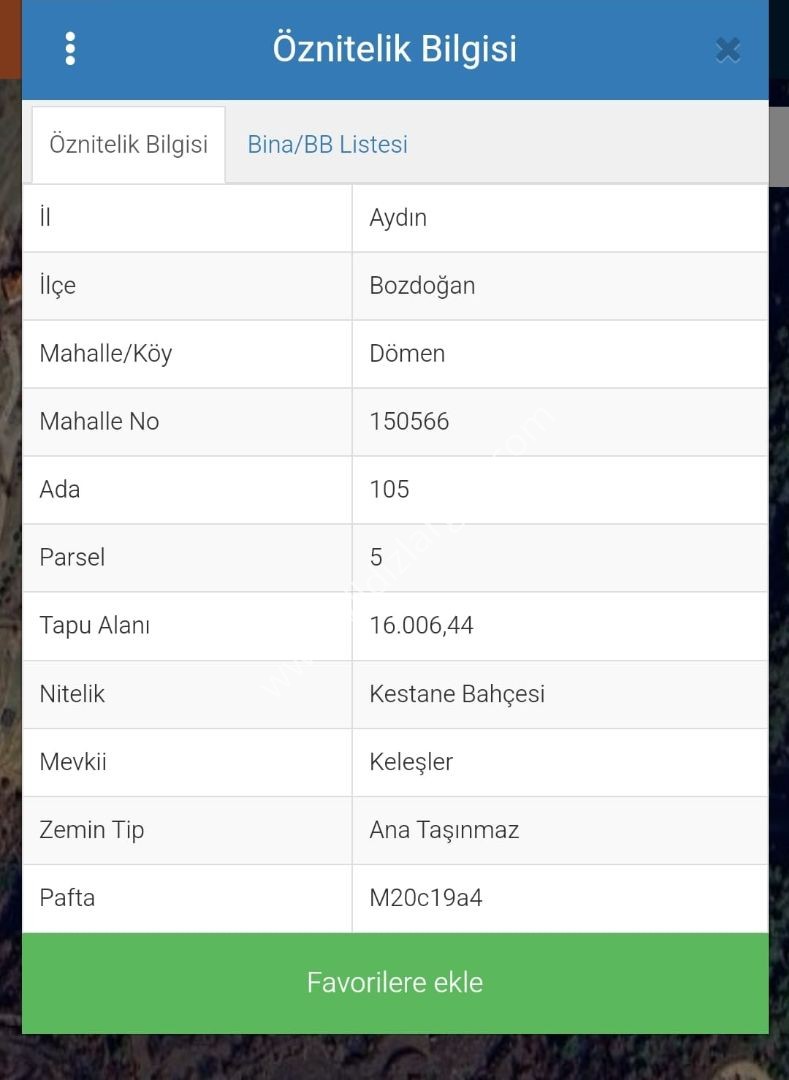Select the Aydın province value

click(x=398, y=218)
